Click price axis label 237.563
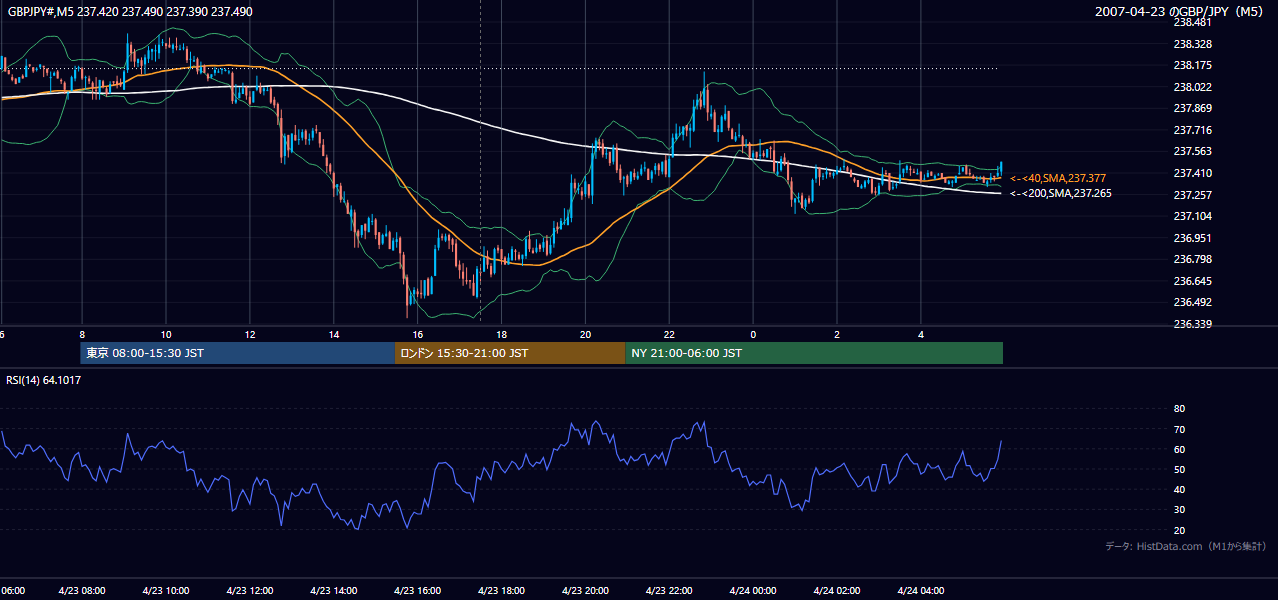This screenshot has height=600, width=1278. [x=1192, y=151]
